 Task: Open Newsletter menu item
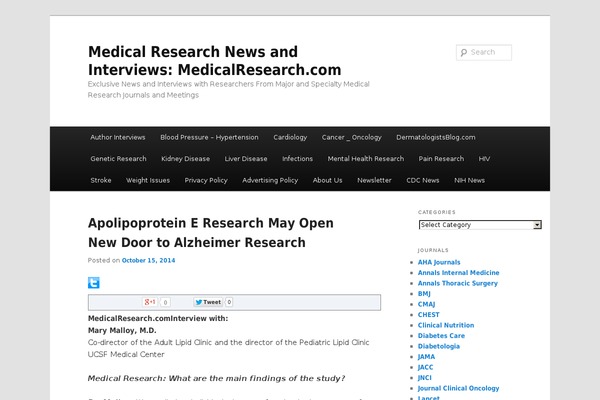(374, 180)
